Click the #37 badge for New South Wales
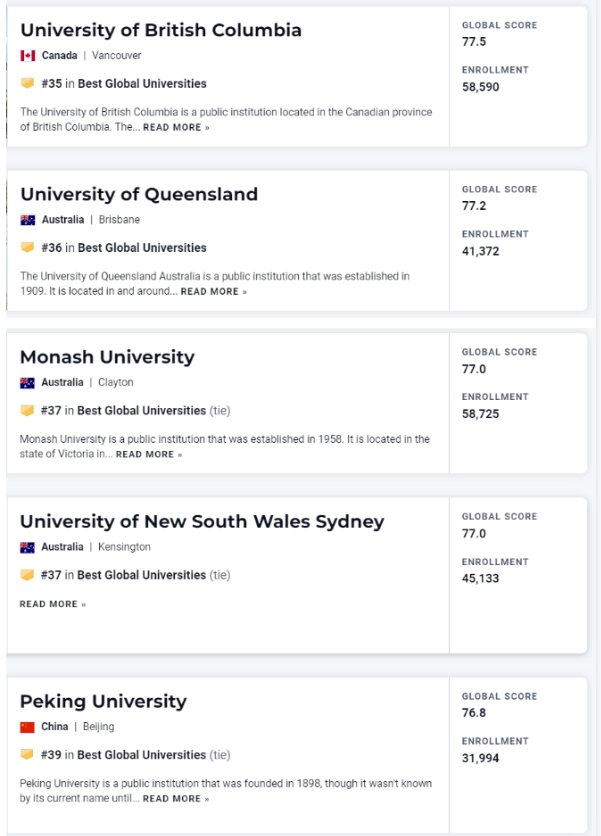Image resolution: width=601 pixels, height=836 pixels. 27,575
